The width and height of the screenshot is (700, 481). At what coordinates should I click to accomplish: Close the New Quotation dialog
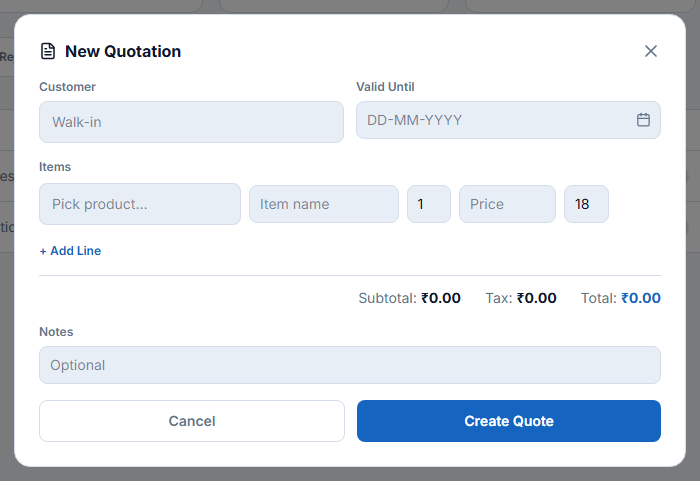(650, 51)
